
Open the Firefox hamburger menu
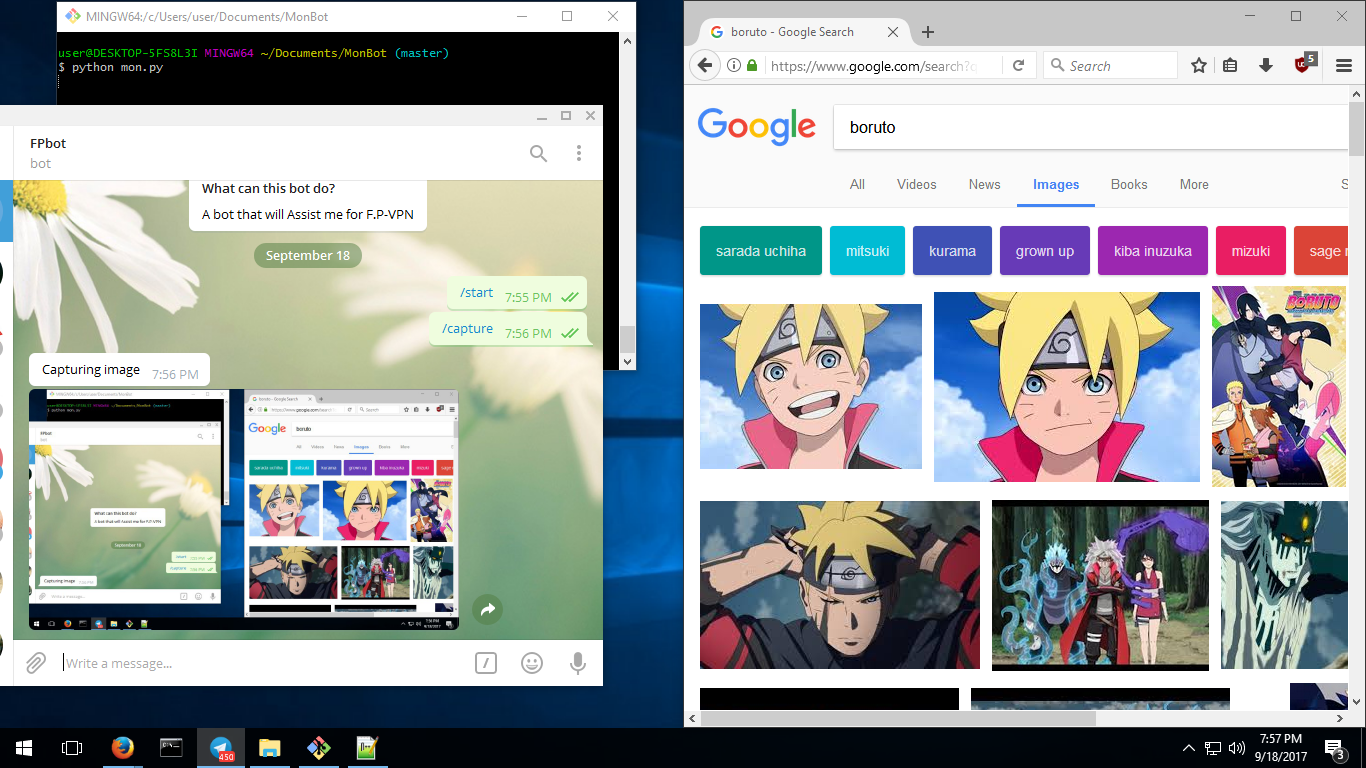pos(1344,66)
